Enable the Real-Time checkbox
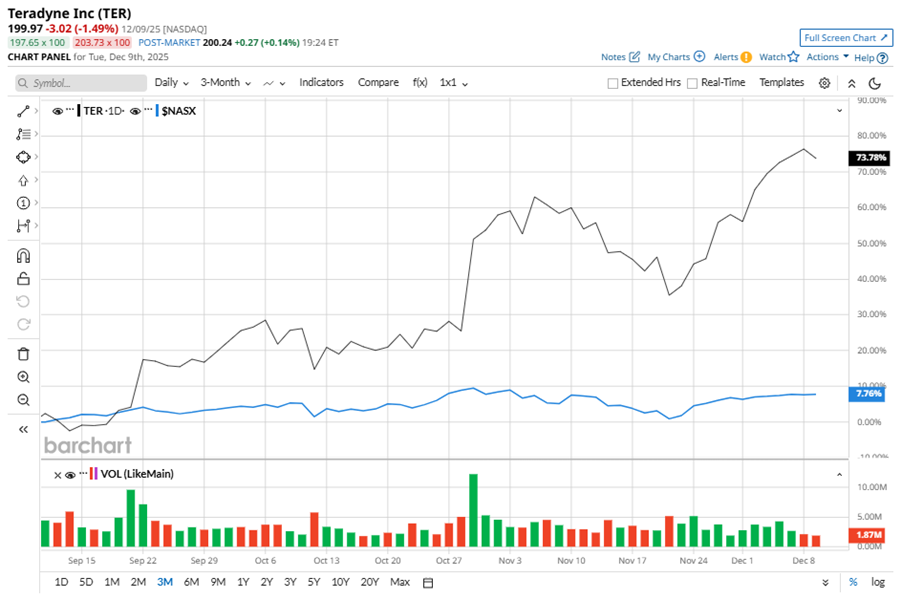 click(693, 83)
